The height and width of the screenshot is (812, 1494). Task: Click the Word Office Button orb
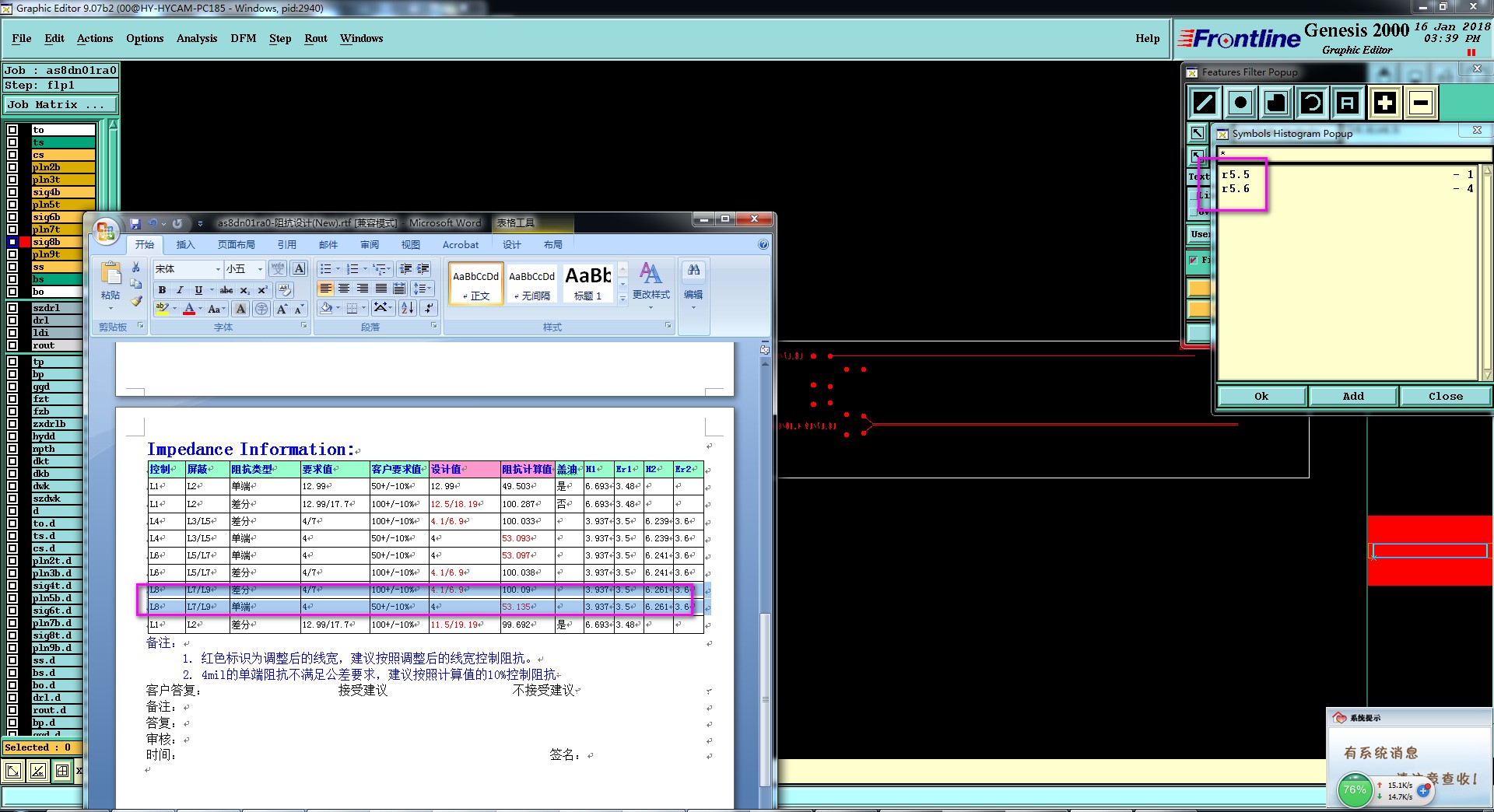coord(105,231)
